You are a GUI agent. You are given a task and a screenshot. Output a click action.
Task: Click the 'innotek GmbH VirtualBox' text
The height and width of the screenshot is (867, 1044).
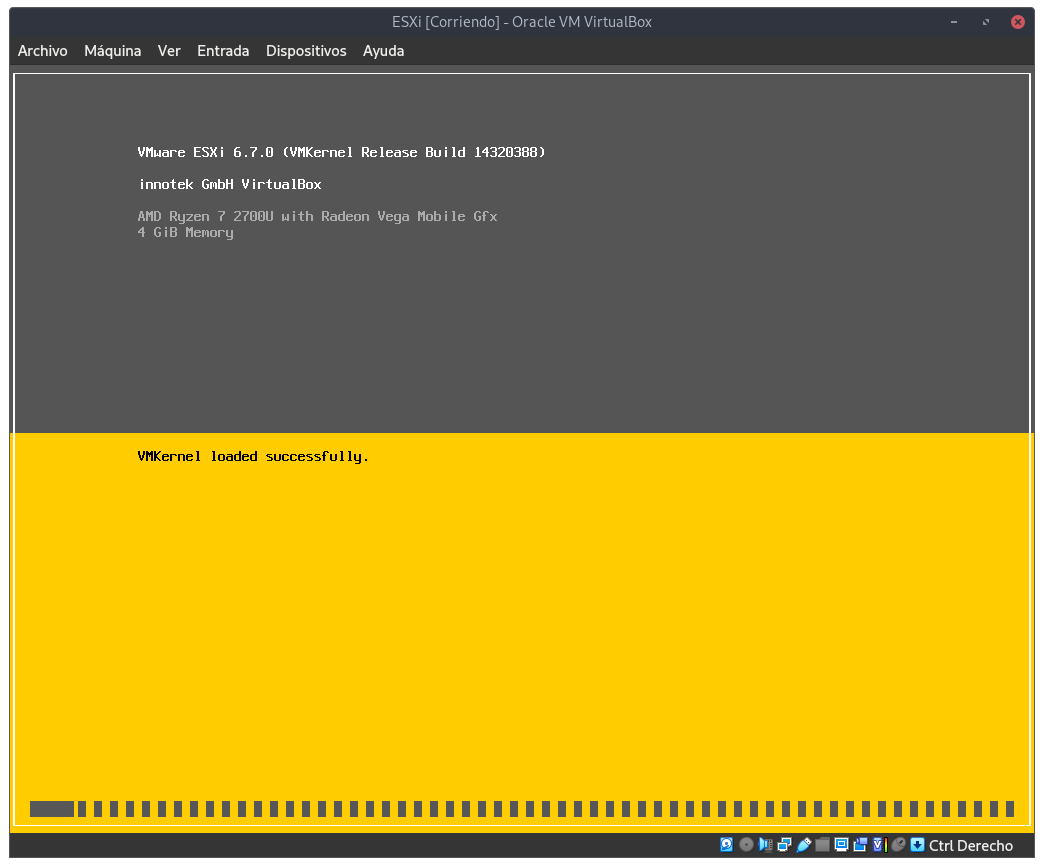pyautogui.click(x=230, y=184)
